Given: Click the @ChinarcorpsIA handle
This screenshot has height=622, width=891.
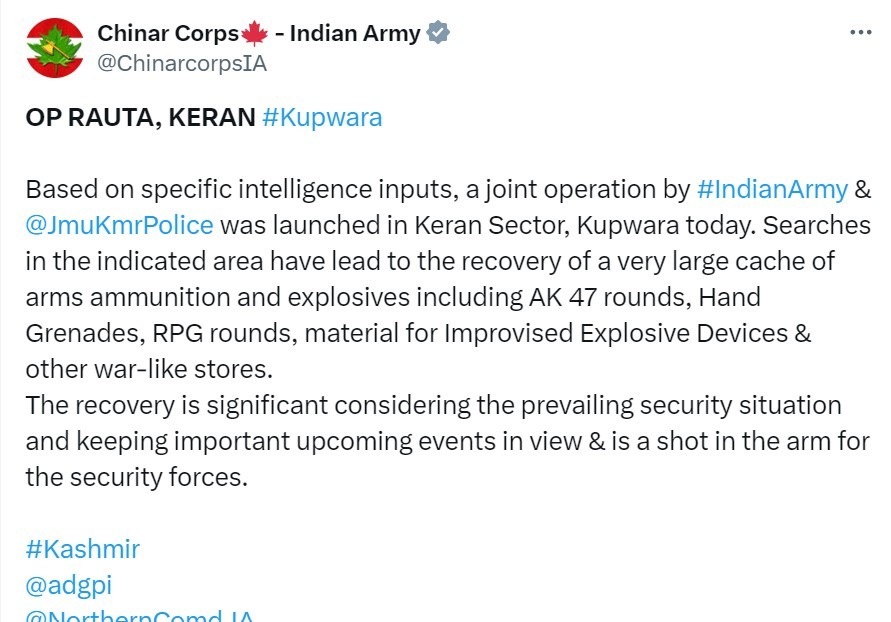Looking at the screenshot, I should (x=181, y=63).
